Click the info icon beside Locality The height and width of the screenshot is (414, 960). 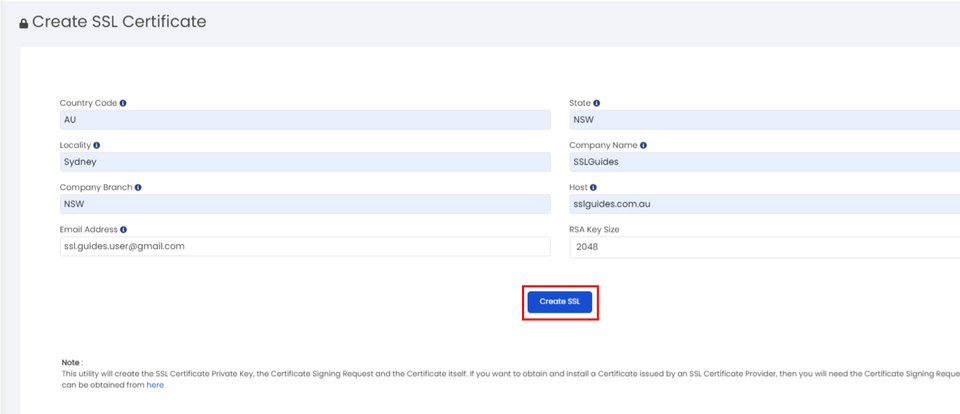point(97,145)
